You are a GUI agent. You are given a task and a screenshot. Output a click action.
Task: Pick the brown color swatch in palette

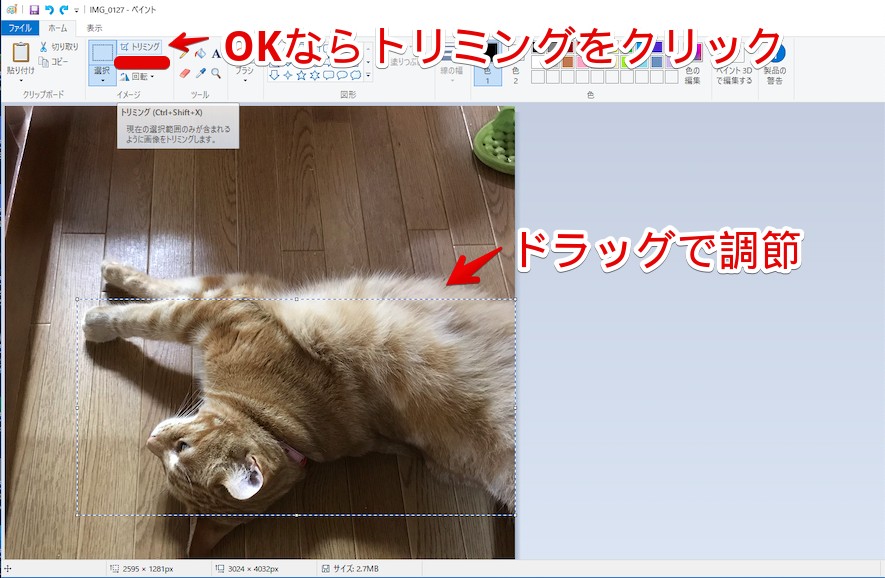click(x=567, y=61)
